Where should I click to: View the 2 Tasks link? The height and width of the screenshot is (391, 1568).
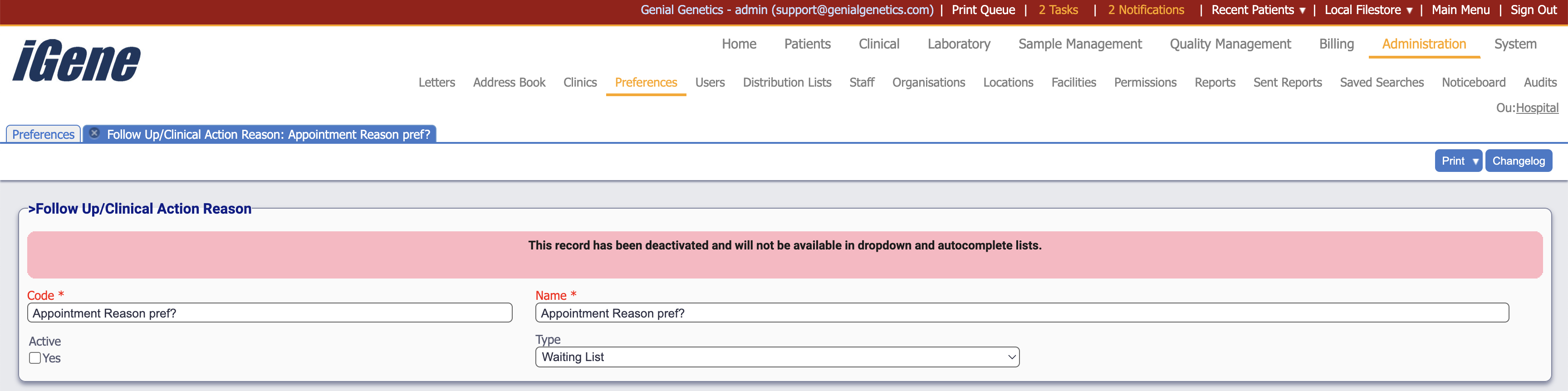(x=1058, y=10)
